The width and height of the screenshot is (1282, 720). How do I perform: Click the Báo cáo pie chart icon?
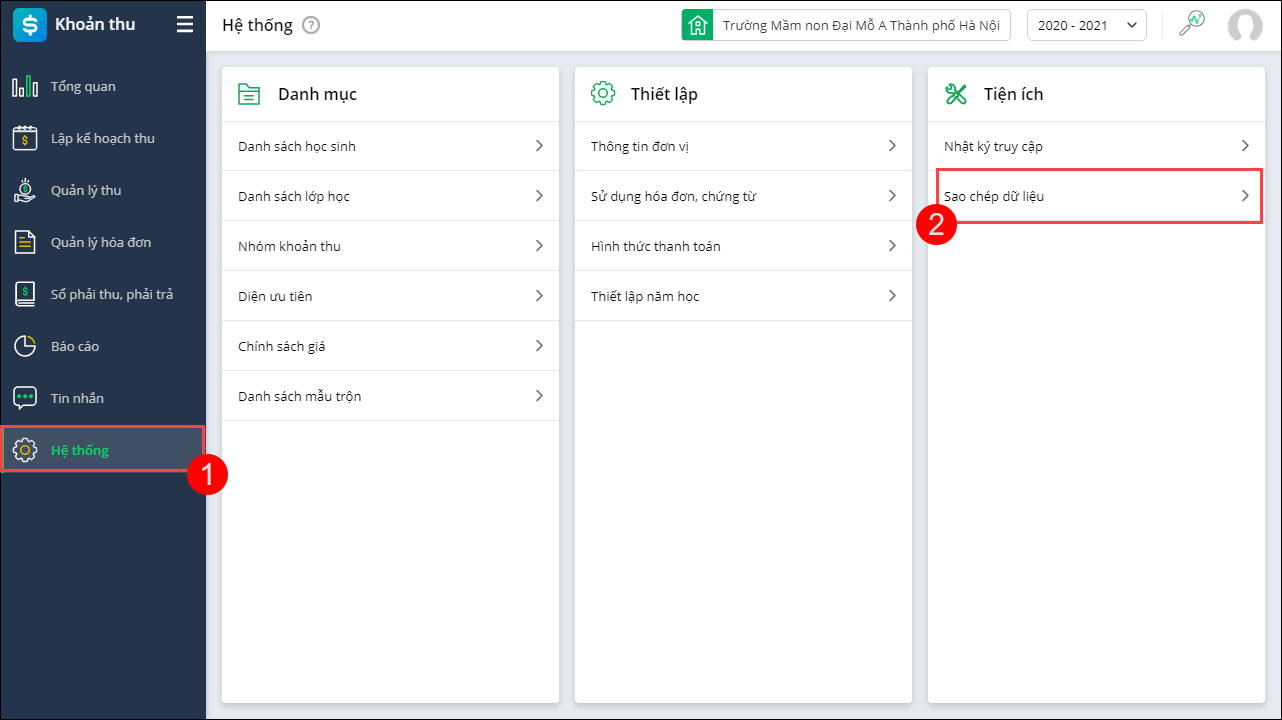point(25,346)
